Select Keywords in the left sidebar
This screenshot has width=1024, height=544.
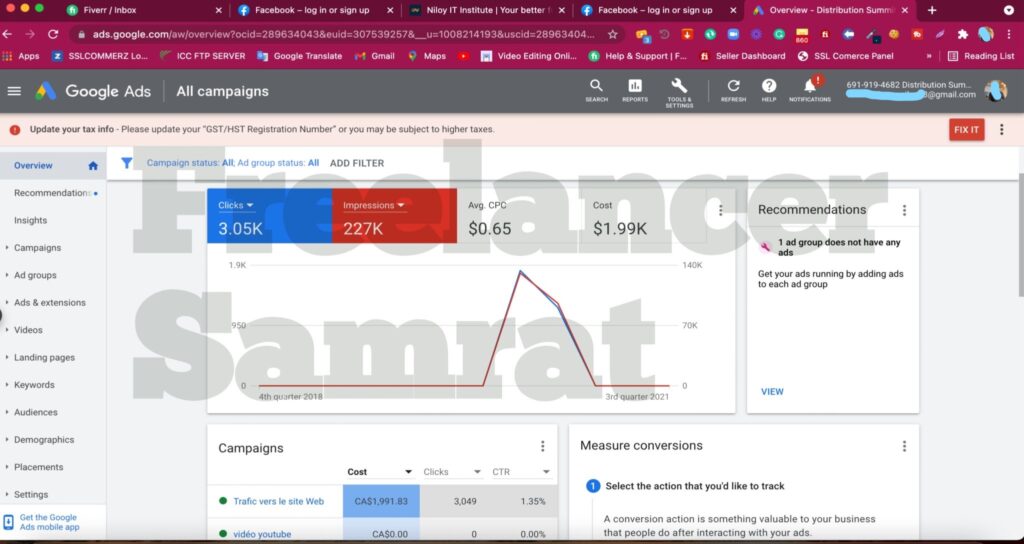34,385
